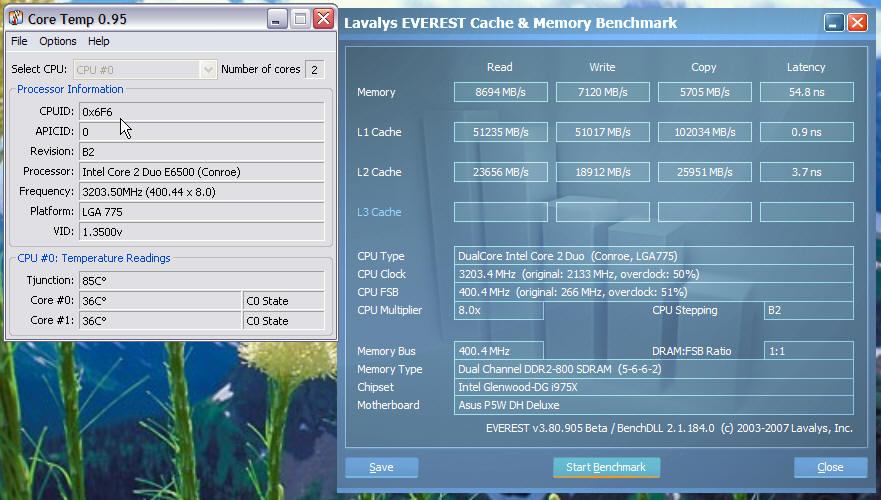Viewport: 881px width, 500px height.
Task: Click the CPU Clock field showing 3203.4 MHz
Action: point(653,274)
